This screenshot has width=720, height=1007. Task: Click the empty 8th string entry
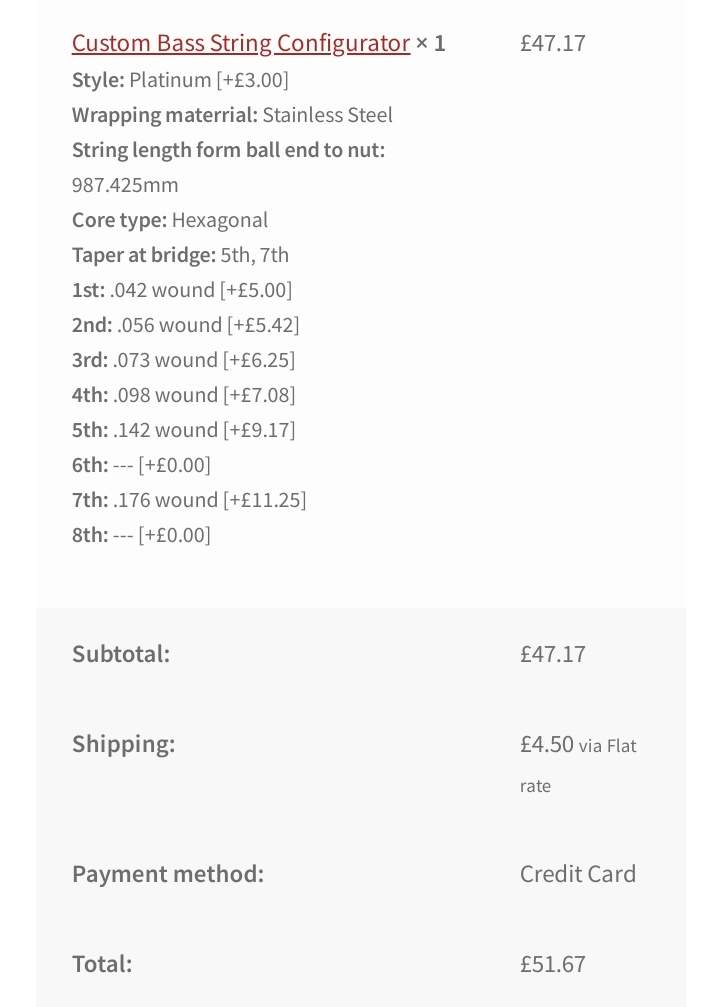click(141, 535)
